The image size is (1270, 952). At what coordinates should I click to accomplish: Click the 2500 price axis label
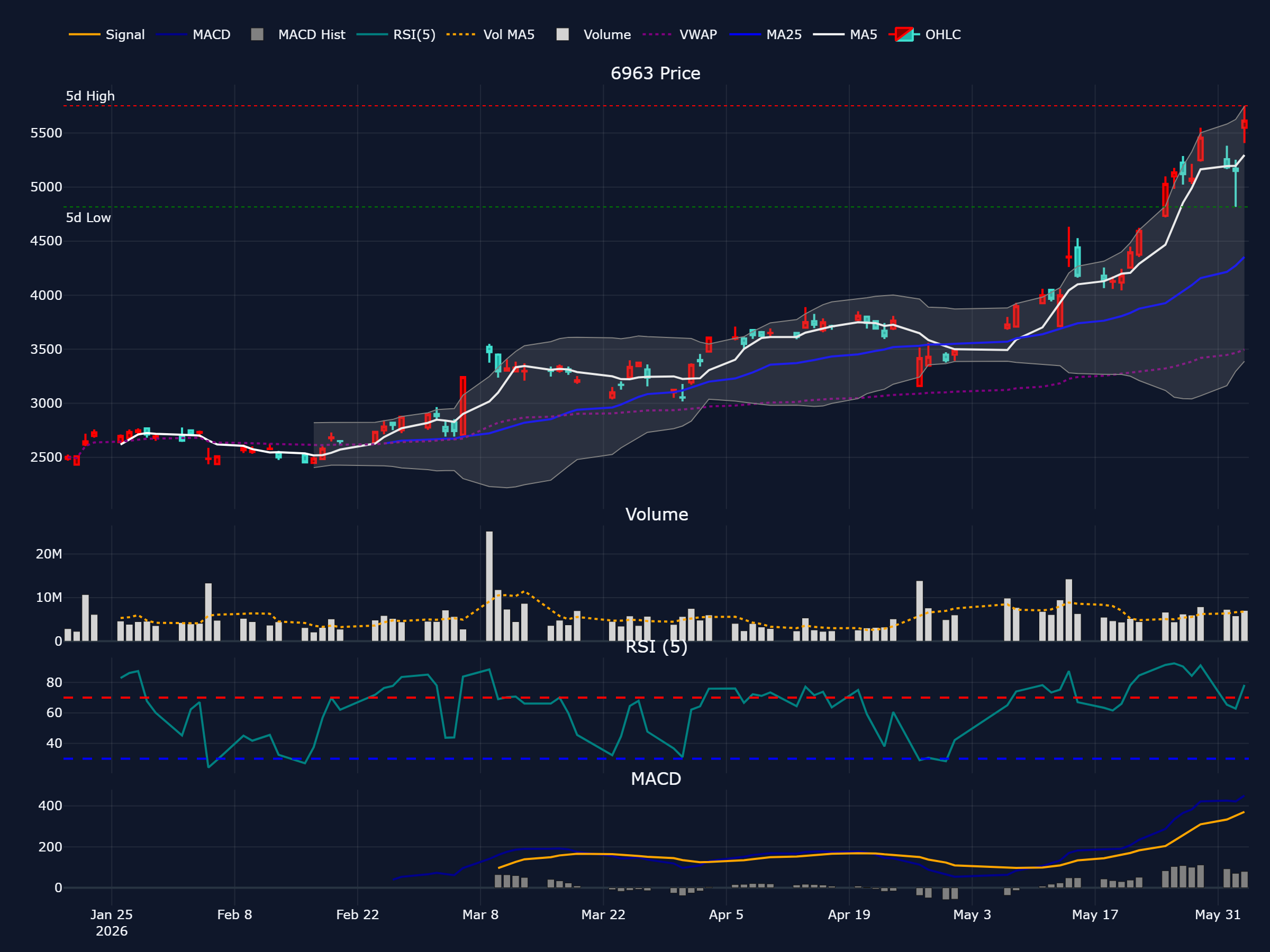point(46,457)
